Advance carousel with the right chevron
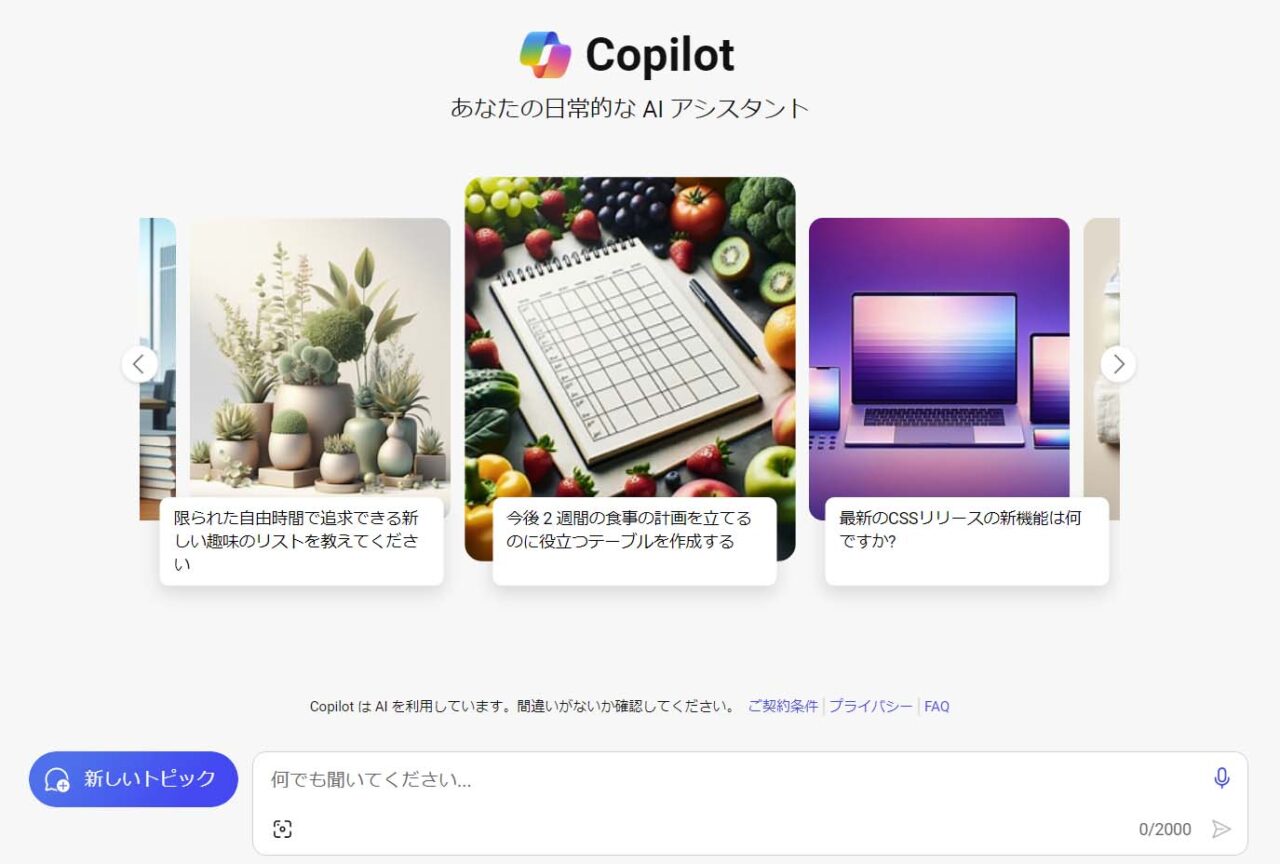Image resolution: width=1280 pixels, height=864 pixels. point(1118,364)
